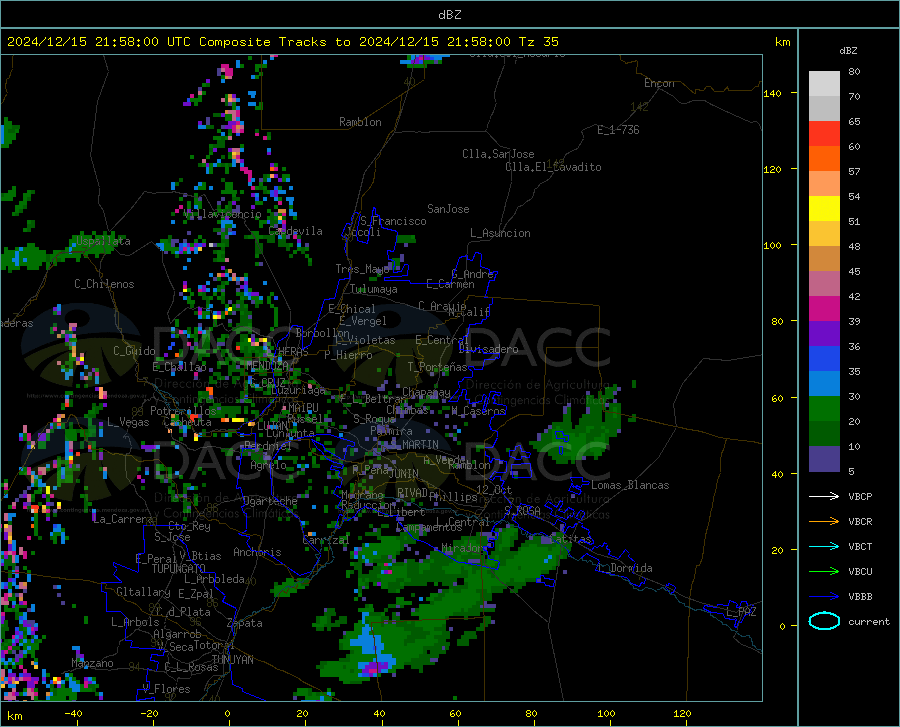This screenshot has width=900, height=727.
Task: Click the 'JUNIN' place label
Action: pyautogui.click(x=404, y=473)
